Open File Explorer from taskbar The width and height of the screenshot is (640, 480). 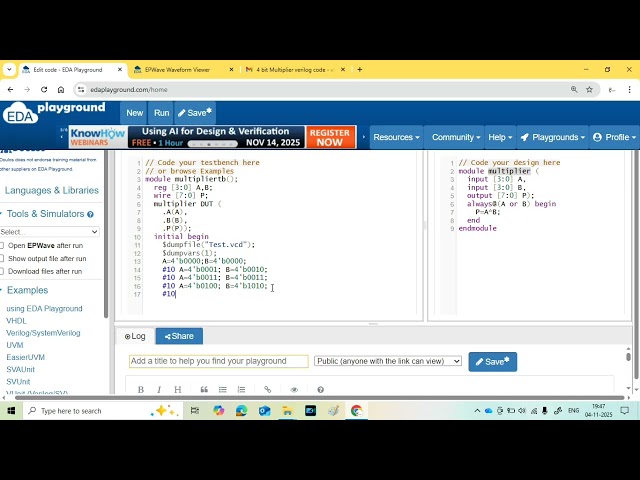point(287,411)
